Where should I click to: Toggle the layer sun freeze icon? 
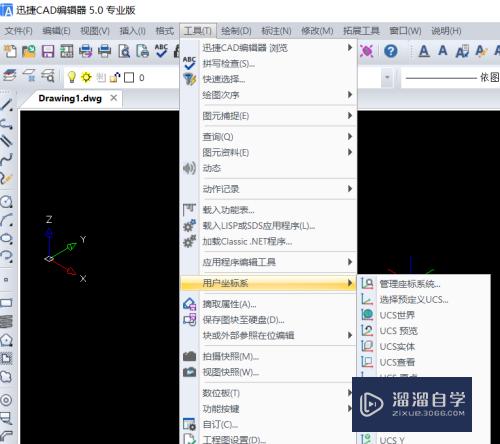[x=86, y=77]
